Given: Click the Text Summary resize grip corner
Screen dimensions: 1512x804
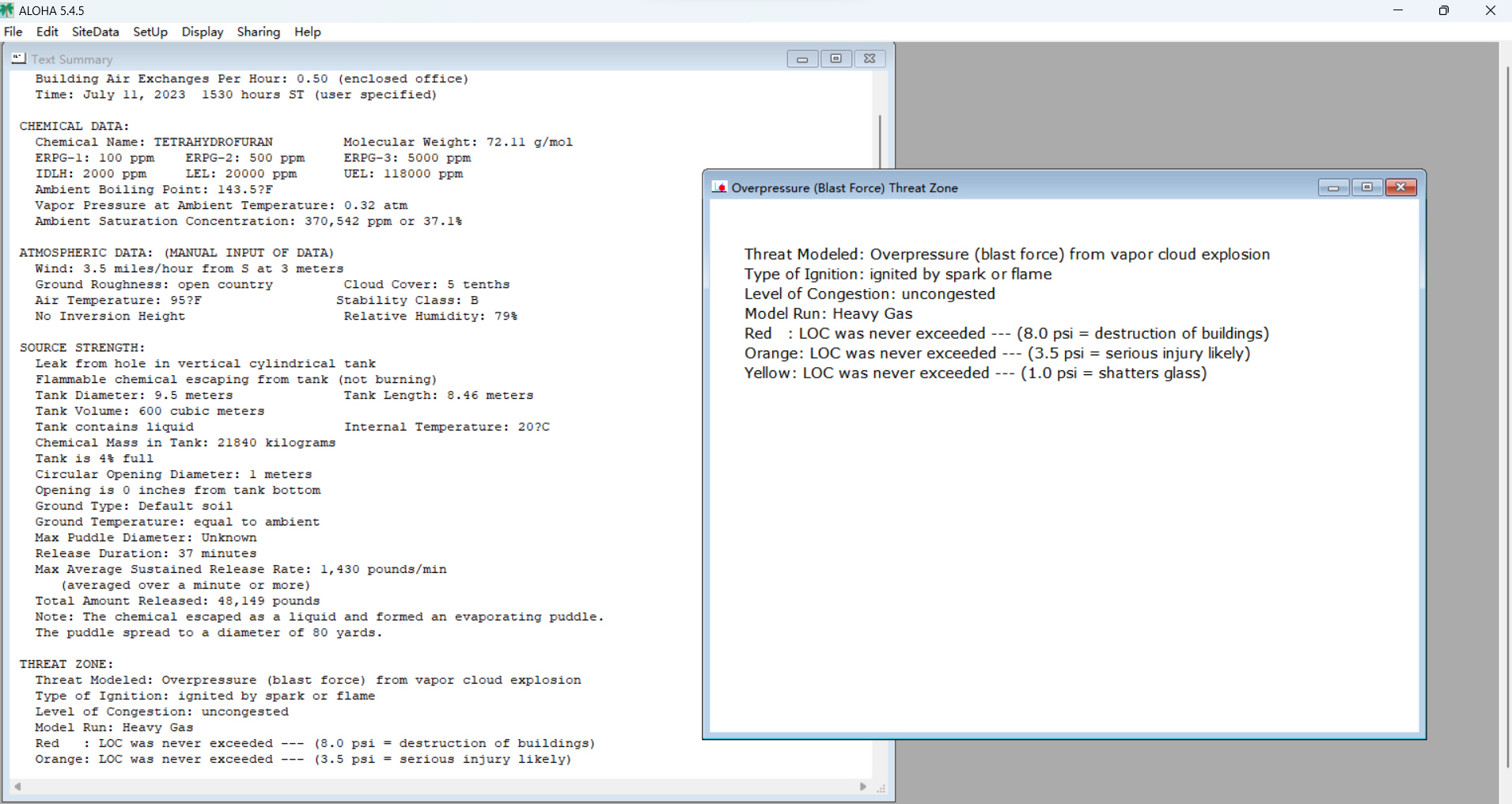Looking at the screenshot, I should click(881, 788).
